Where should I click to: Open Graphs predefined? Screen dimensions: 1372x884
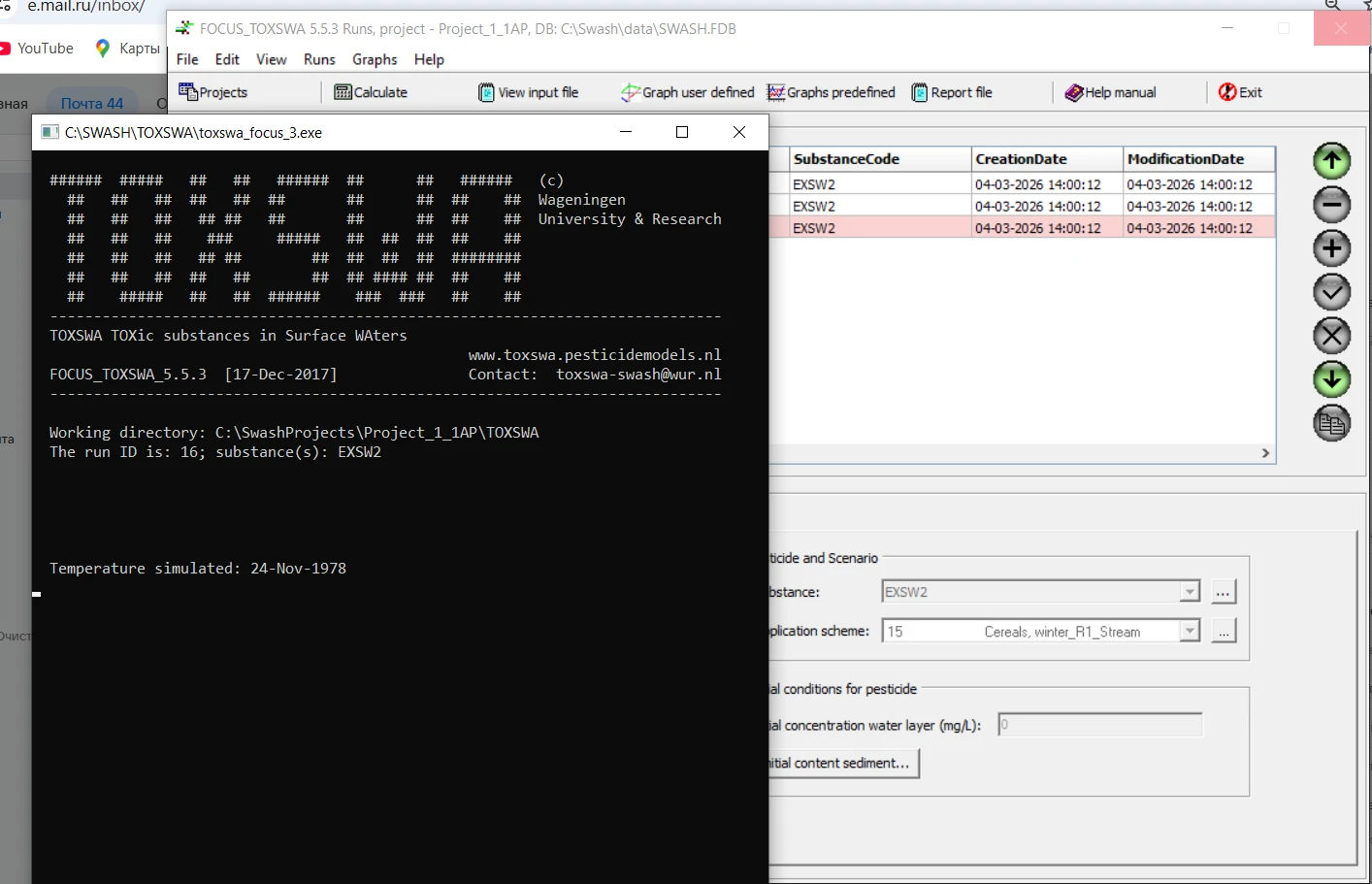point(832,92)
